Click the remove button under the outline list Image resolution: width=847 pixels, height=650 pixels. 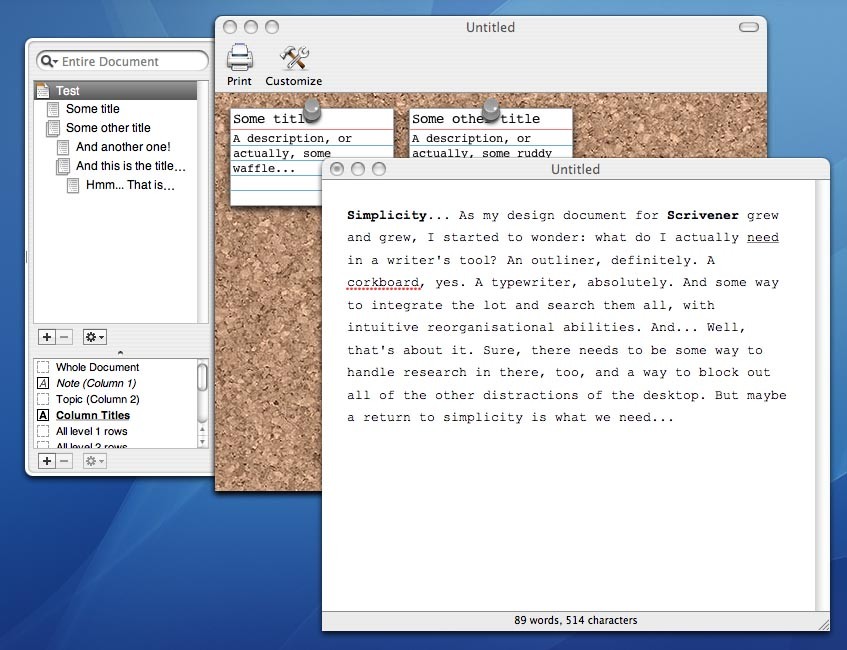pyautogui.click(x=63, y=338)
